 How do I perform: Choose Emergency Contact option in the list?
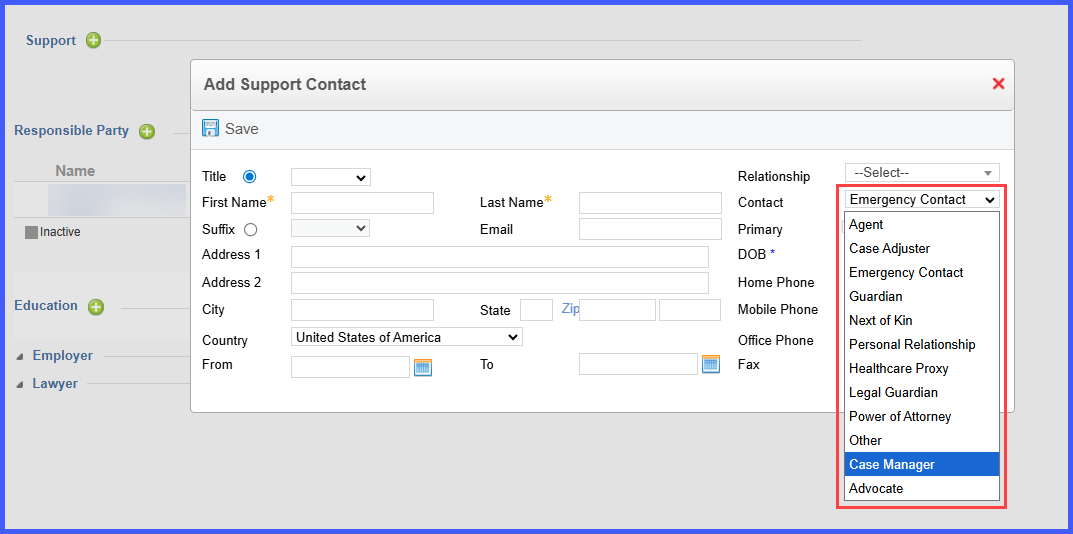tap(922, 272)
